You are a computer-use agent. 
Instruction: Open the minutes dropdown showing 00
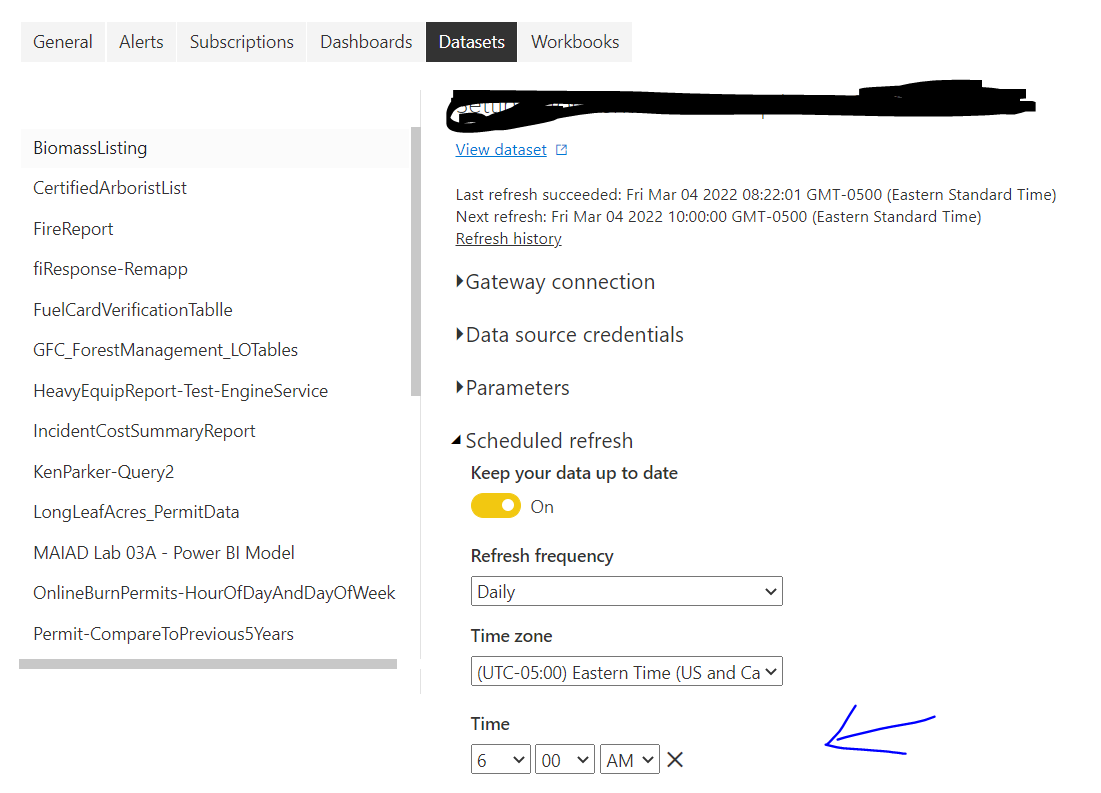[565, 759]
